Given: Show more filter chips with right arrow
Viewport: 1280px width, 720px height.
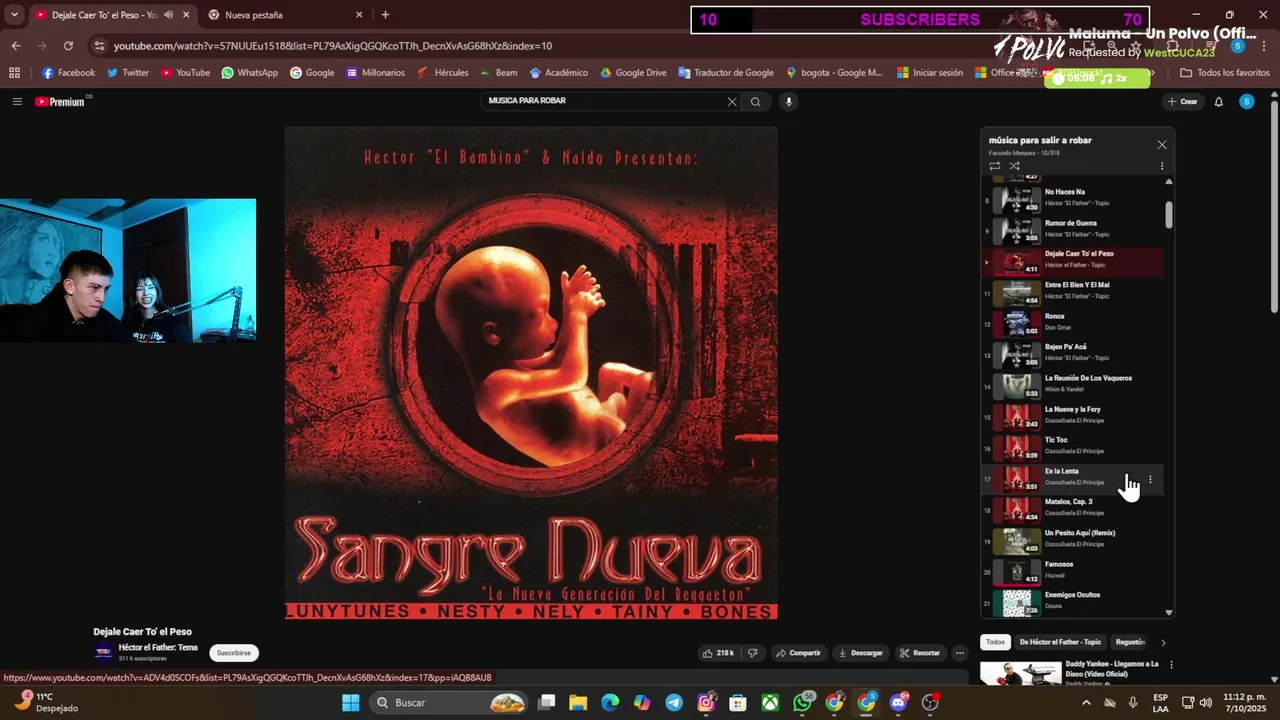Looking at the screenshot, I should click(1163, 642).
